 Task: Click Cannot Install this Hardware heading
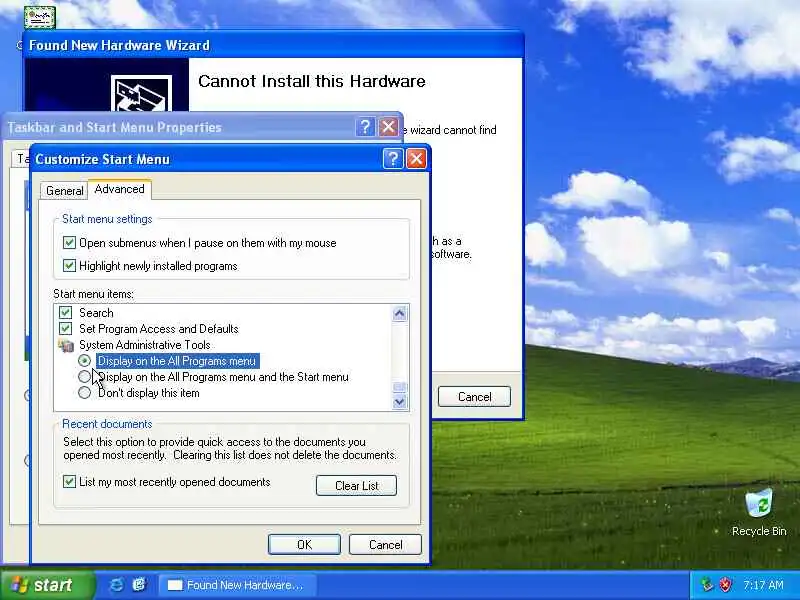click(x=312, y=81)
